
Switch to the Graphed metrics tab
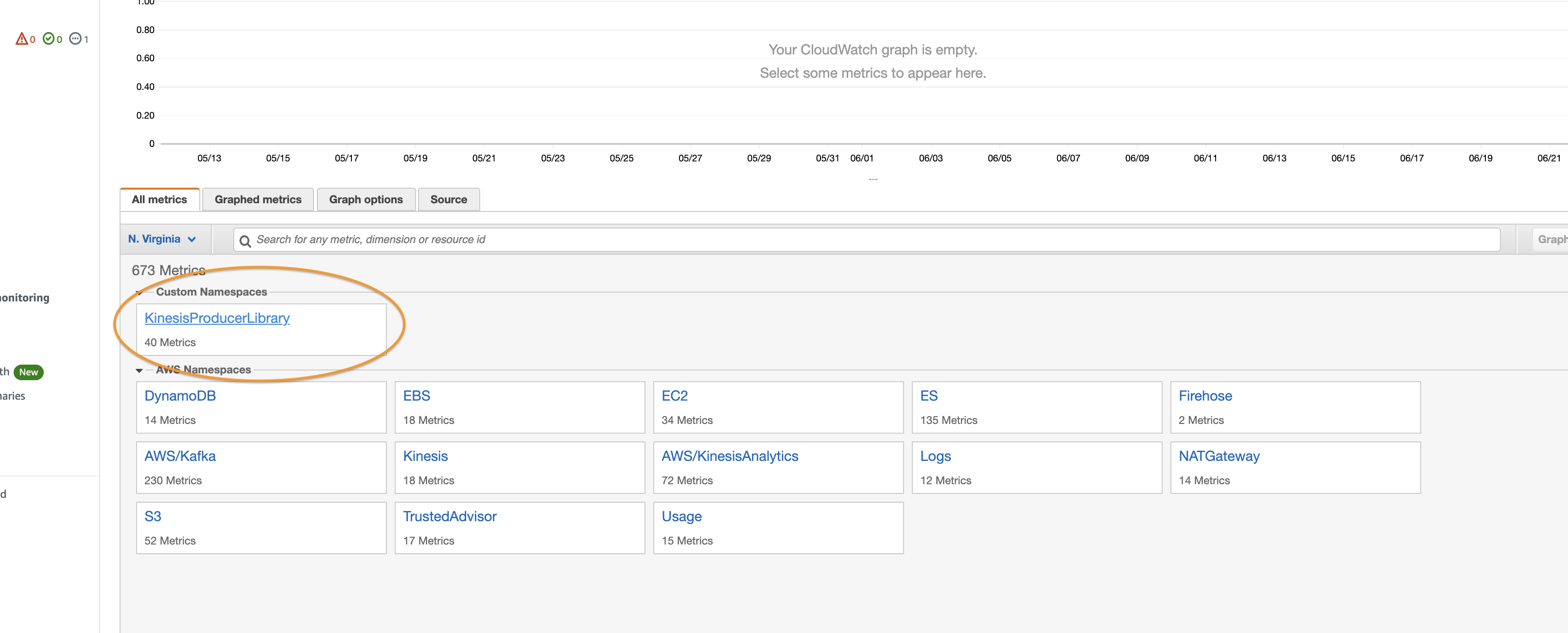tap(258, 199)
